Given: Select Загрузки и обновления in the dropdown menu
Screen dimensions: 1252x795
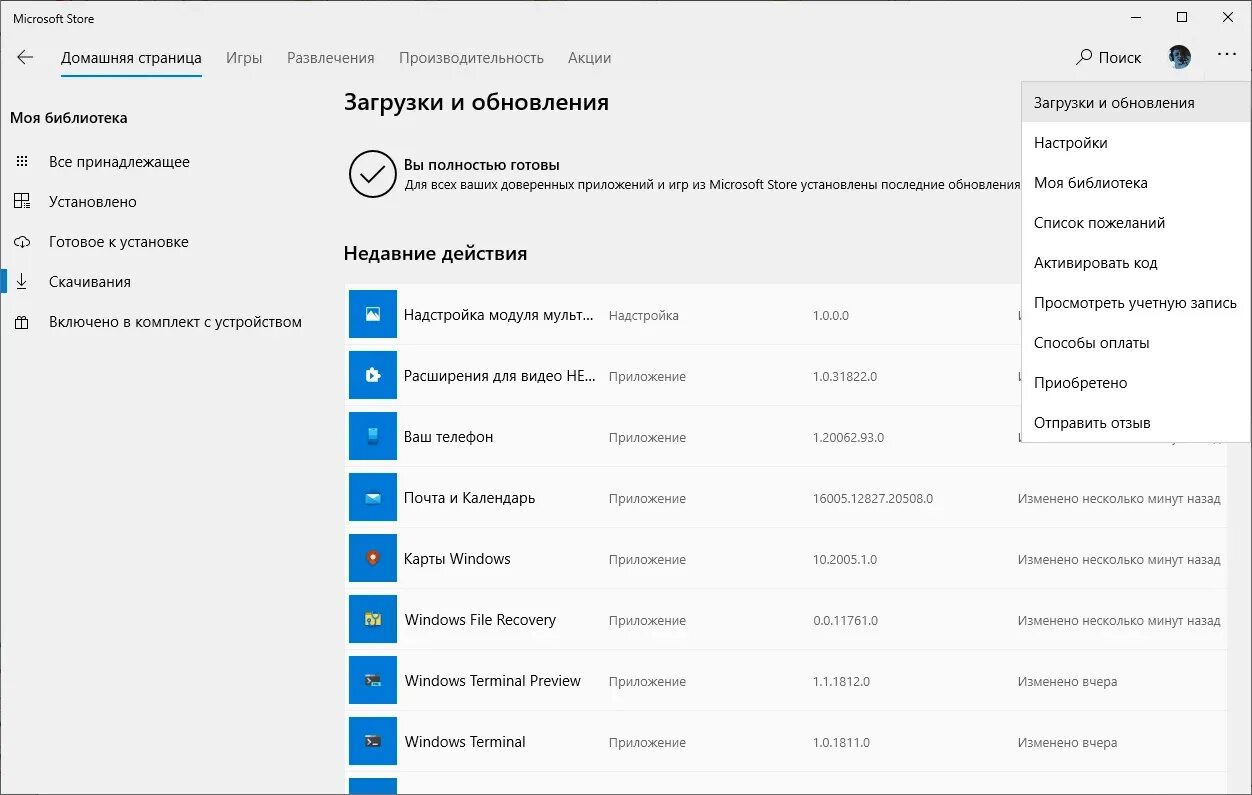Looking at the screenshot, I should 1136,102.
